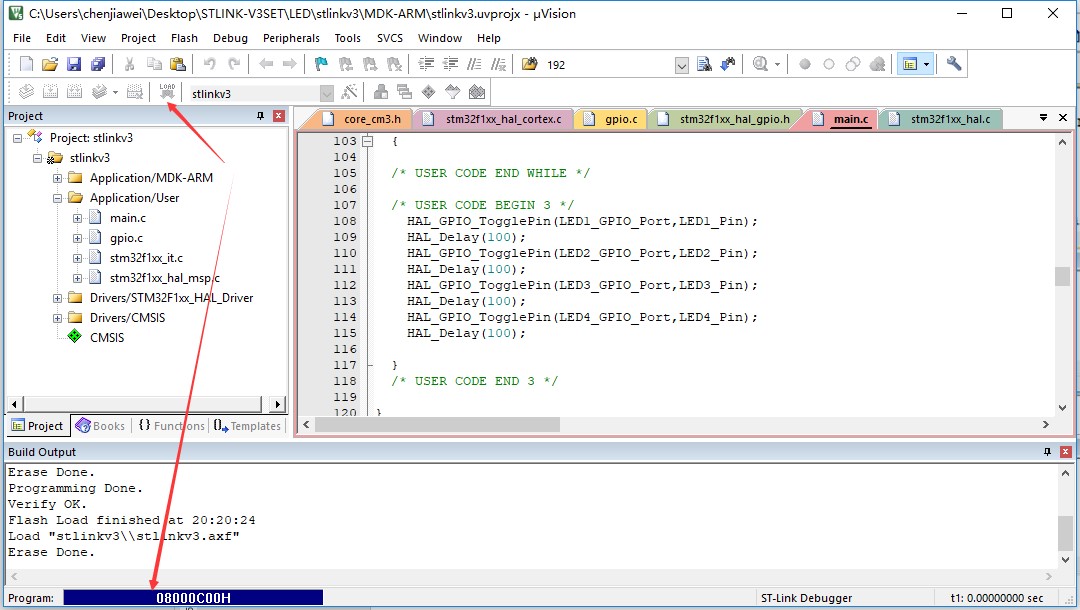
Task: Insert breakpoint red circle icon
Action: point(804,64)
